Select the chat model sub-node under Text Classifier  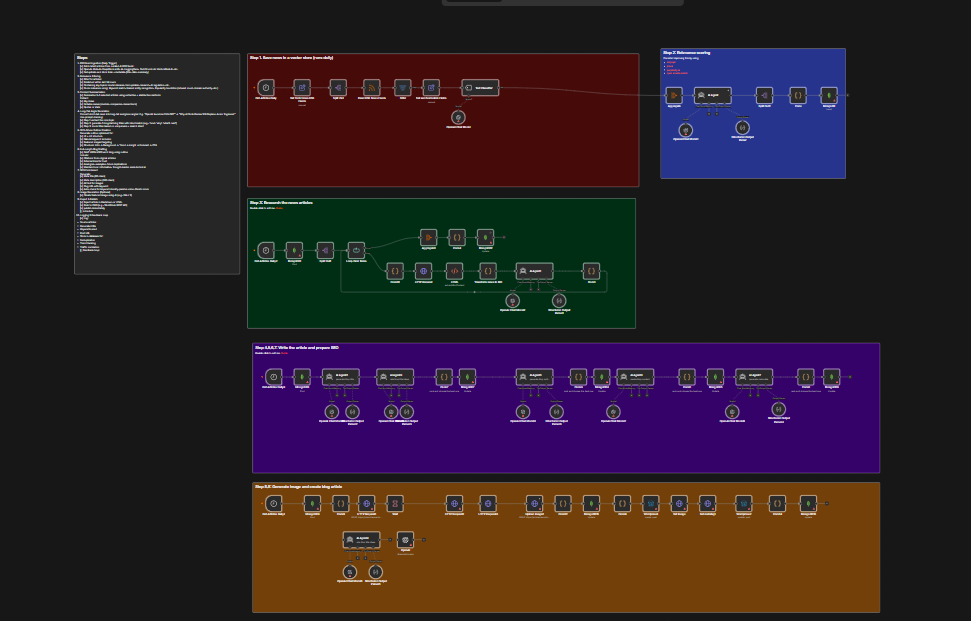click(458, 117)
